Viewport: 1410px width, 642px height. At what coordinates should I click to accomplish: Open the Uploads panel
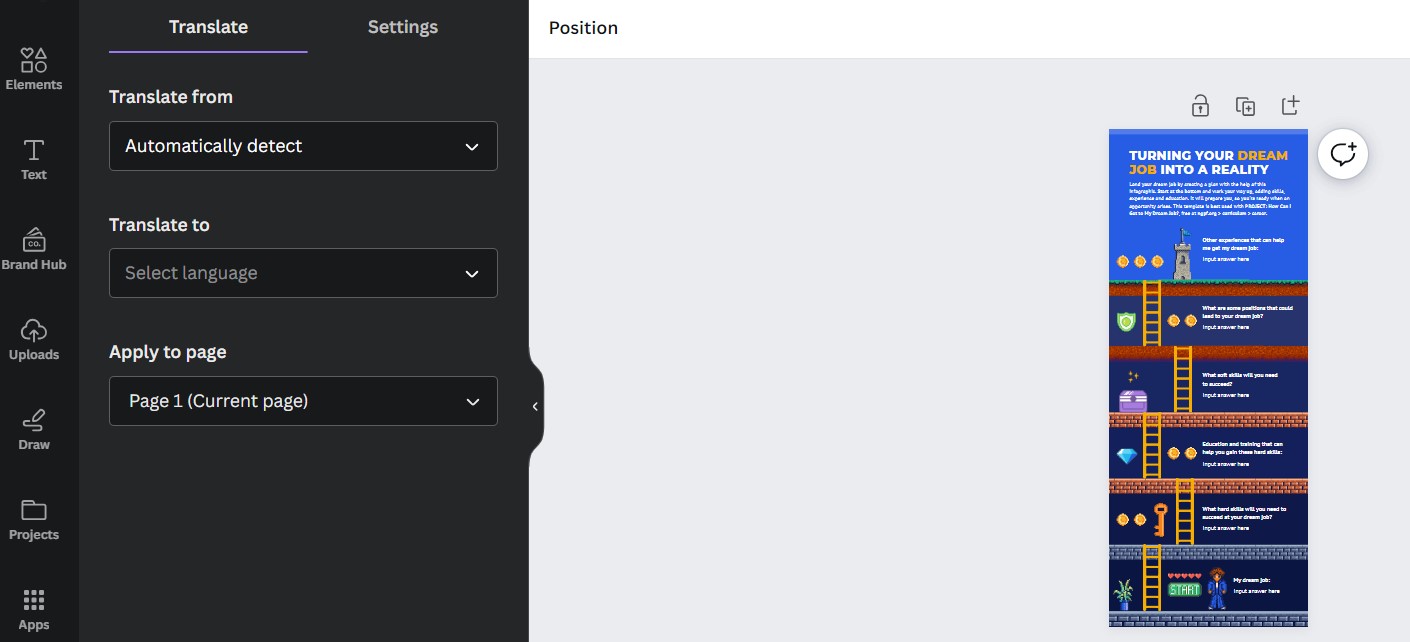pos(33,338)
